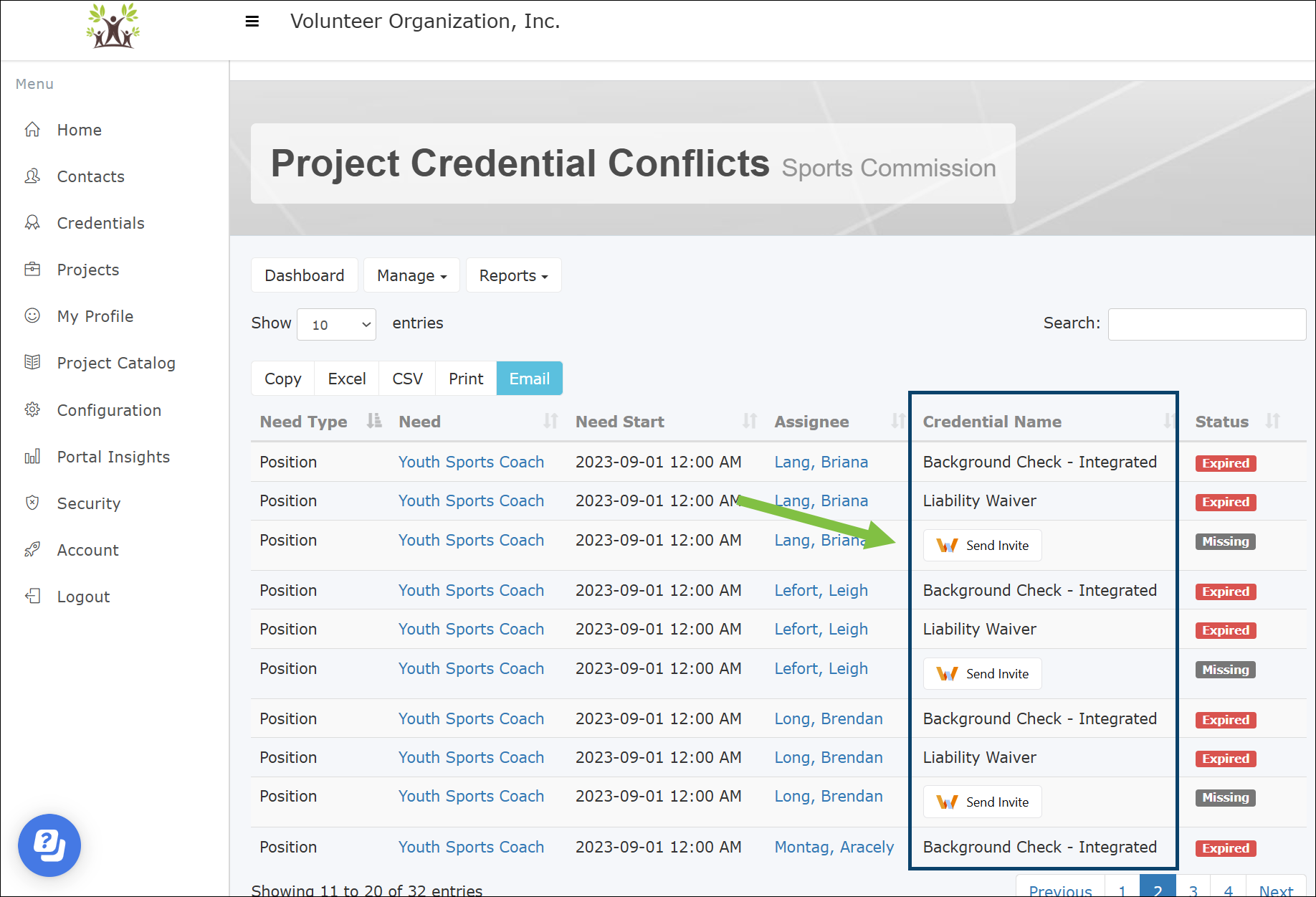
Task: Send Invite for Lefort, Leigh
Action: (983, 674)
